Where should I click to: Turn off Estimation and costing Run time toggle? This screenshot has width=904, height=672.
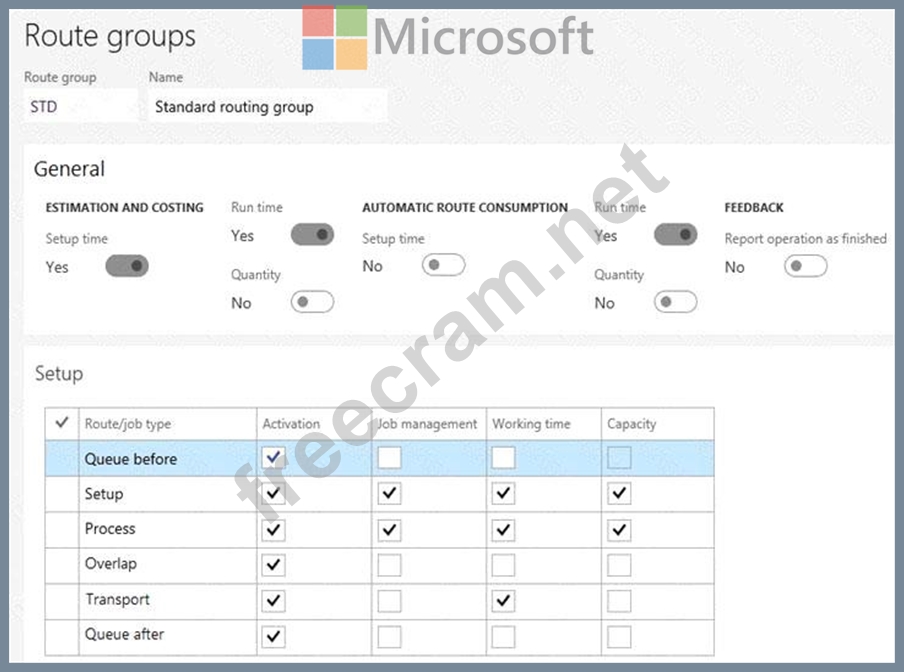click(x=312, y=235)
